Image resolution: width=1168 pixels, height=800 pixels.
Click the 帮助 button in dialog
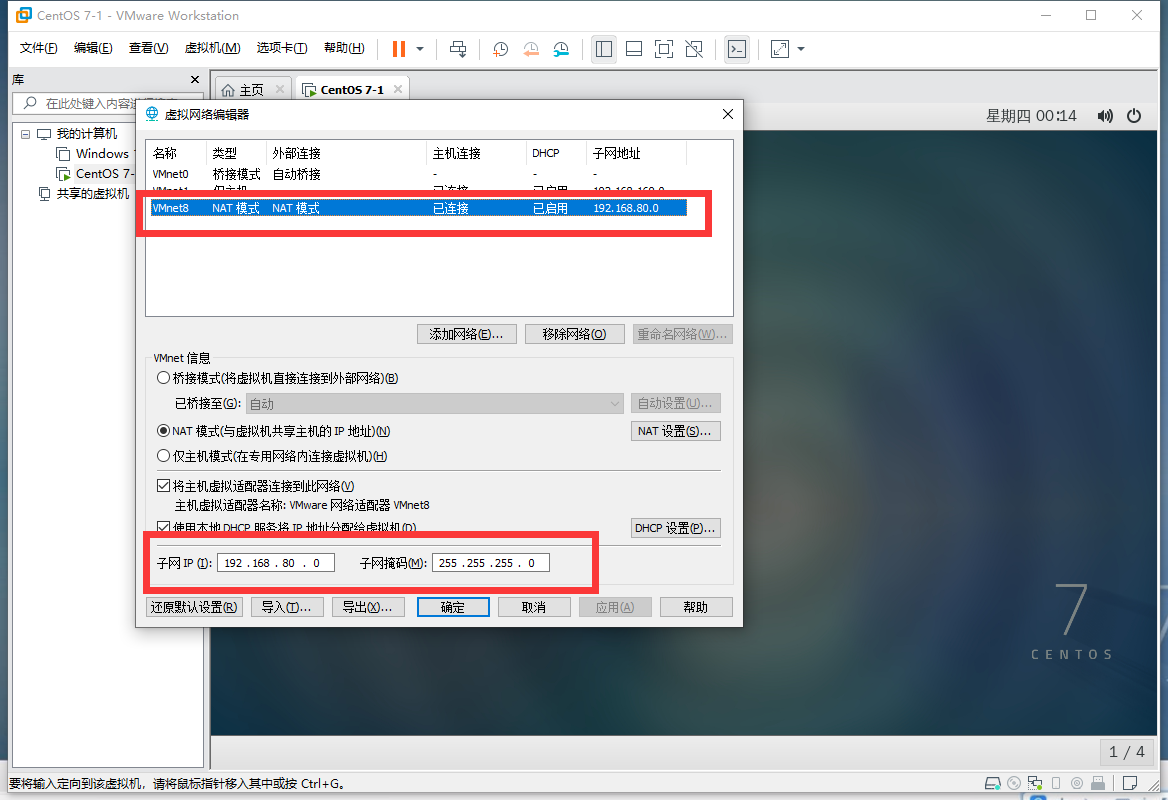coord(696,607)
